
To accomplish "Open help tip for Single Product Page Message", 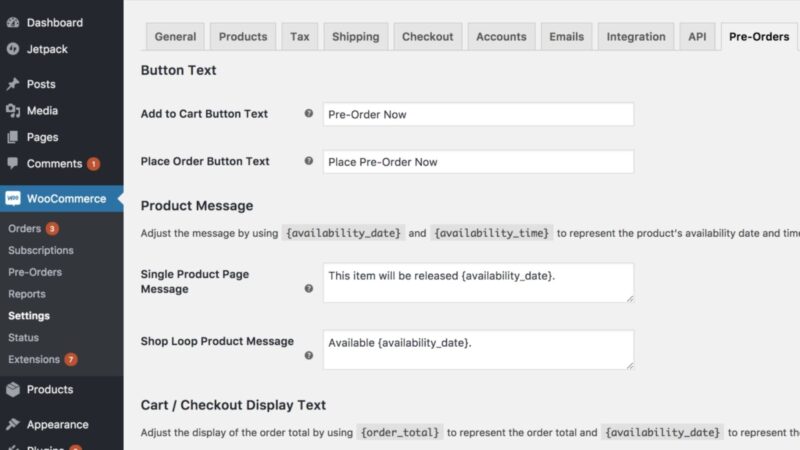I will click(x=309, y=288).
